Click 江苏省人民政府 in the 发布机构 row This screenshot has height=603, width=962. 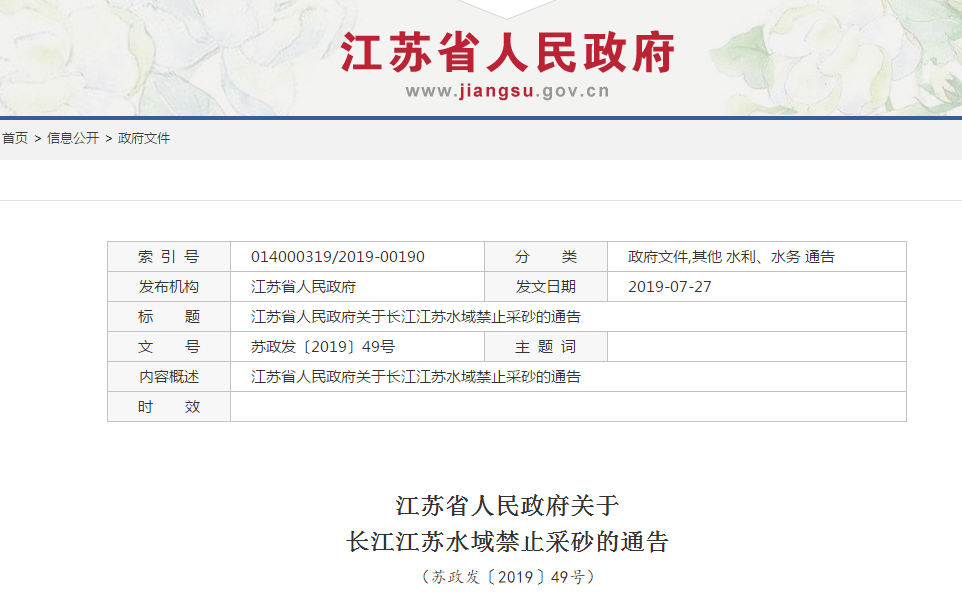tap(303, 287)
